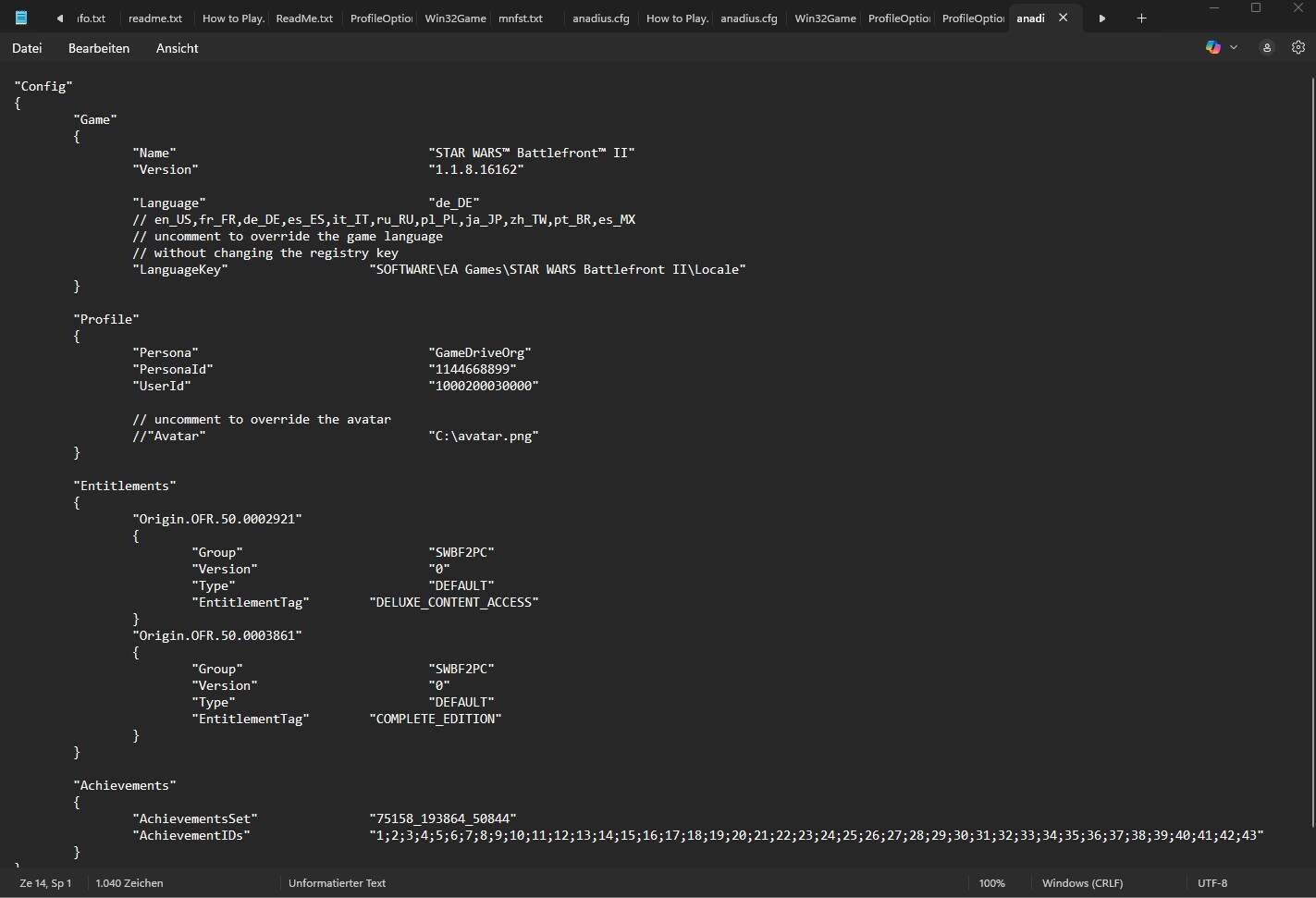Open the Datei menu

tap(27, 48)
